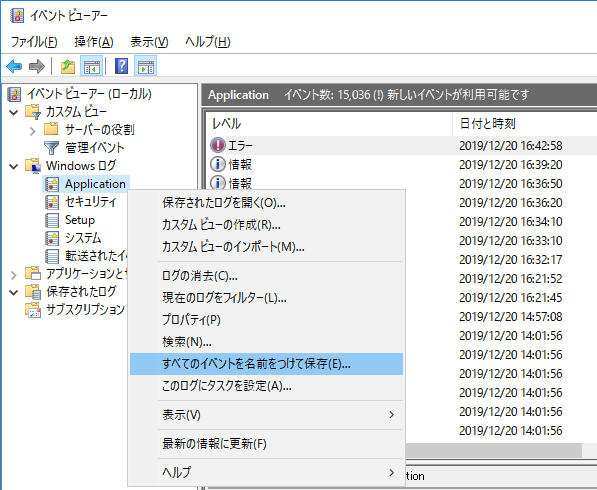Viewport: 597px width, 490px height.
Task: Open the 操作(A) menu
Action: click(x=94, y=41)
